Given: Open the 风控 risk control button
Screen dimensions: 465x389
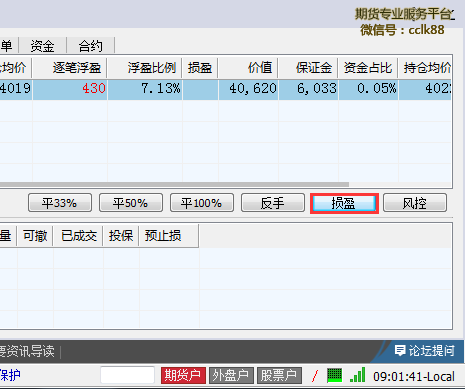Looking at the screenshot, I should [x=415, y=203].
